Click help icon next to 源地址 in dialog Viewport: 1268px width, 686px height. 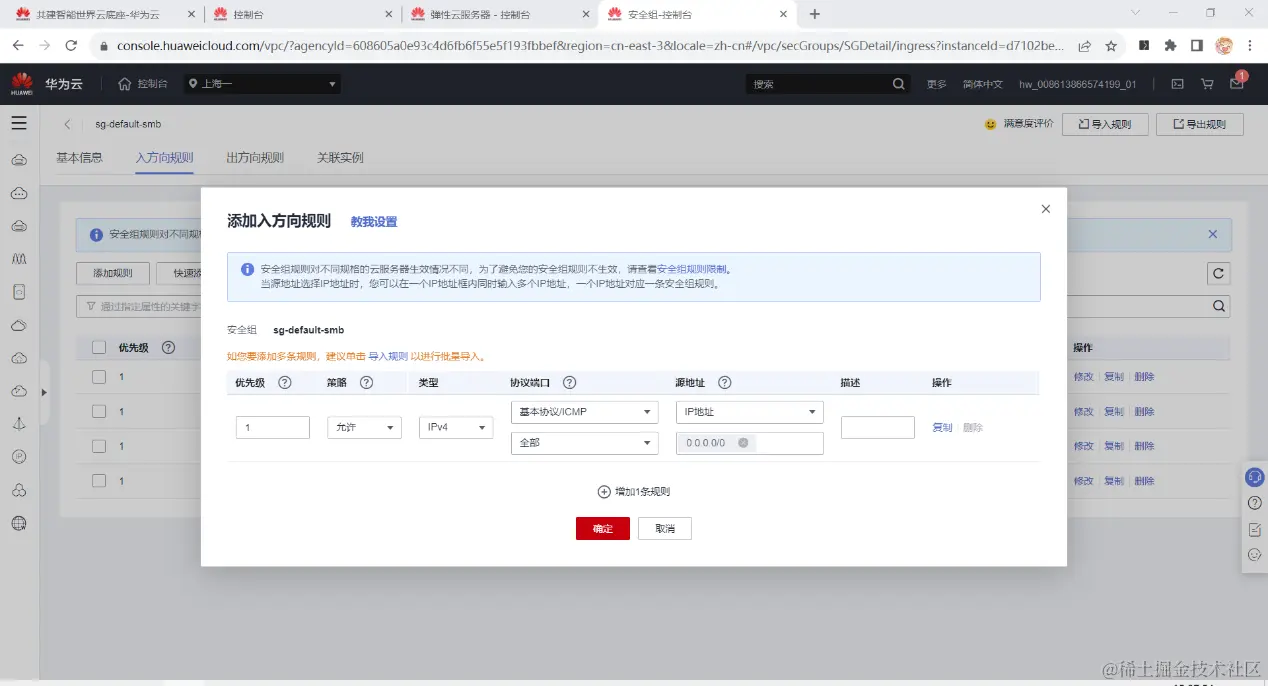(x=725, y=382)
